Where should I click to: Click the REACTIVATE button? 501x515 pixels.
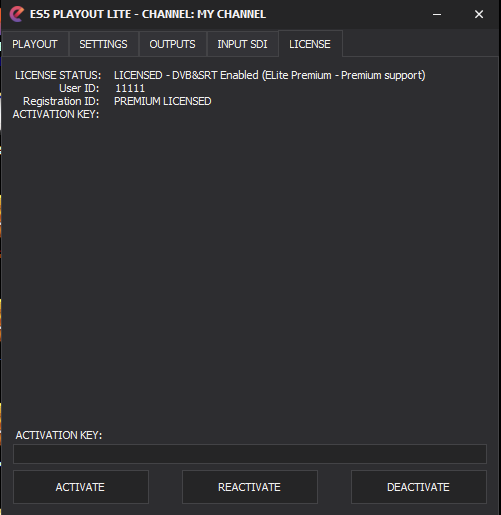250,487
